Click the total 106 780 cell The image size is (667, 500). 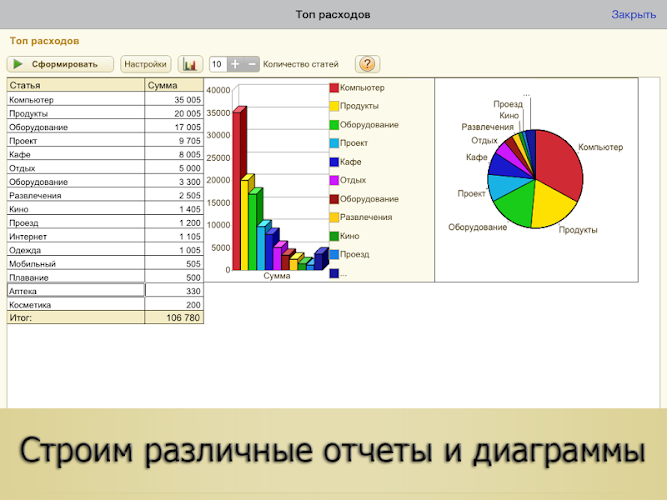click(174, 317)
